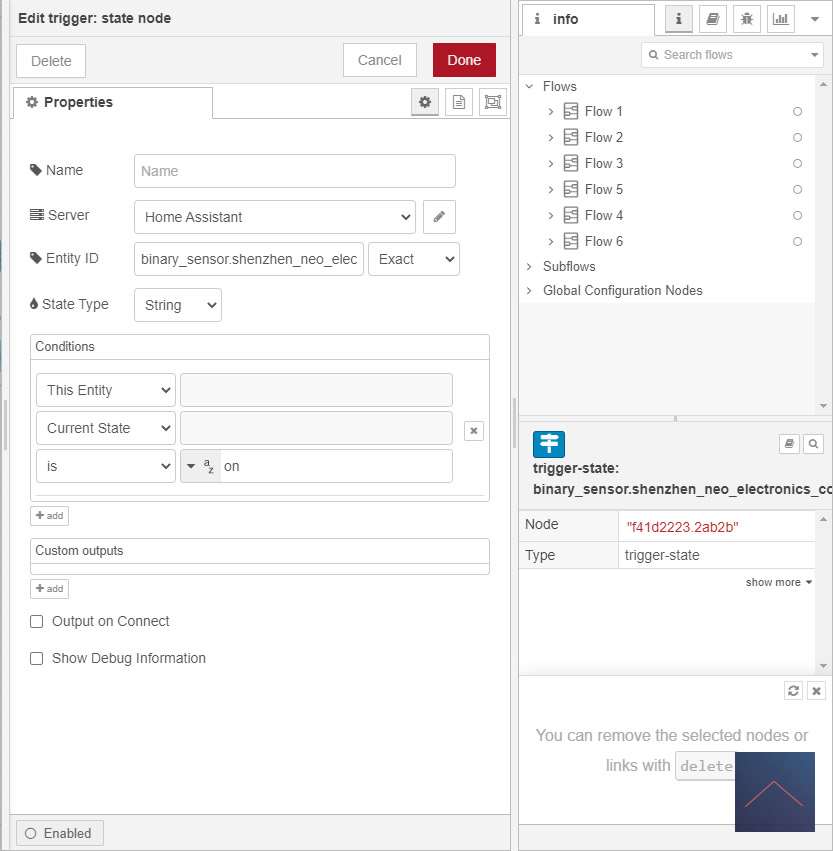
Task: Click the Name input field
Action: [x=294, y=171]
